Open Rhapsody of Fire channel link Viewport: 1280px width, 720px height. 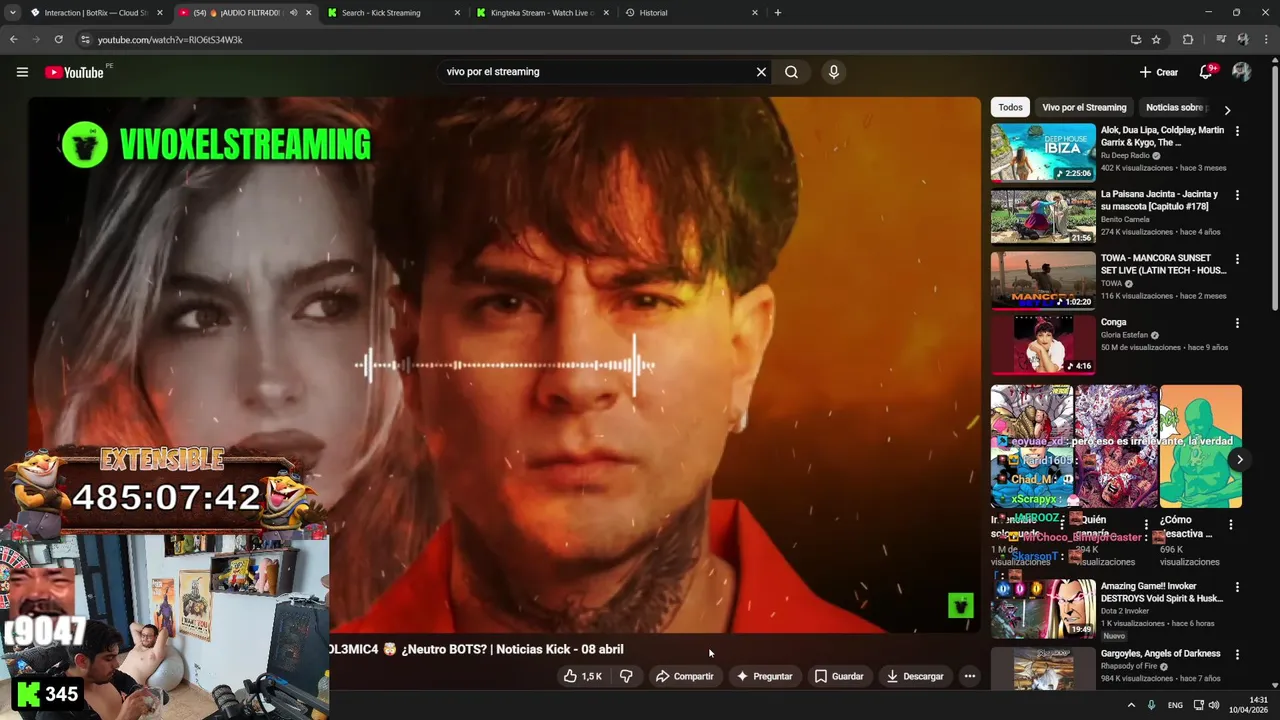1130,666
